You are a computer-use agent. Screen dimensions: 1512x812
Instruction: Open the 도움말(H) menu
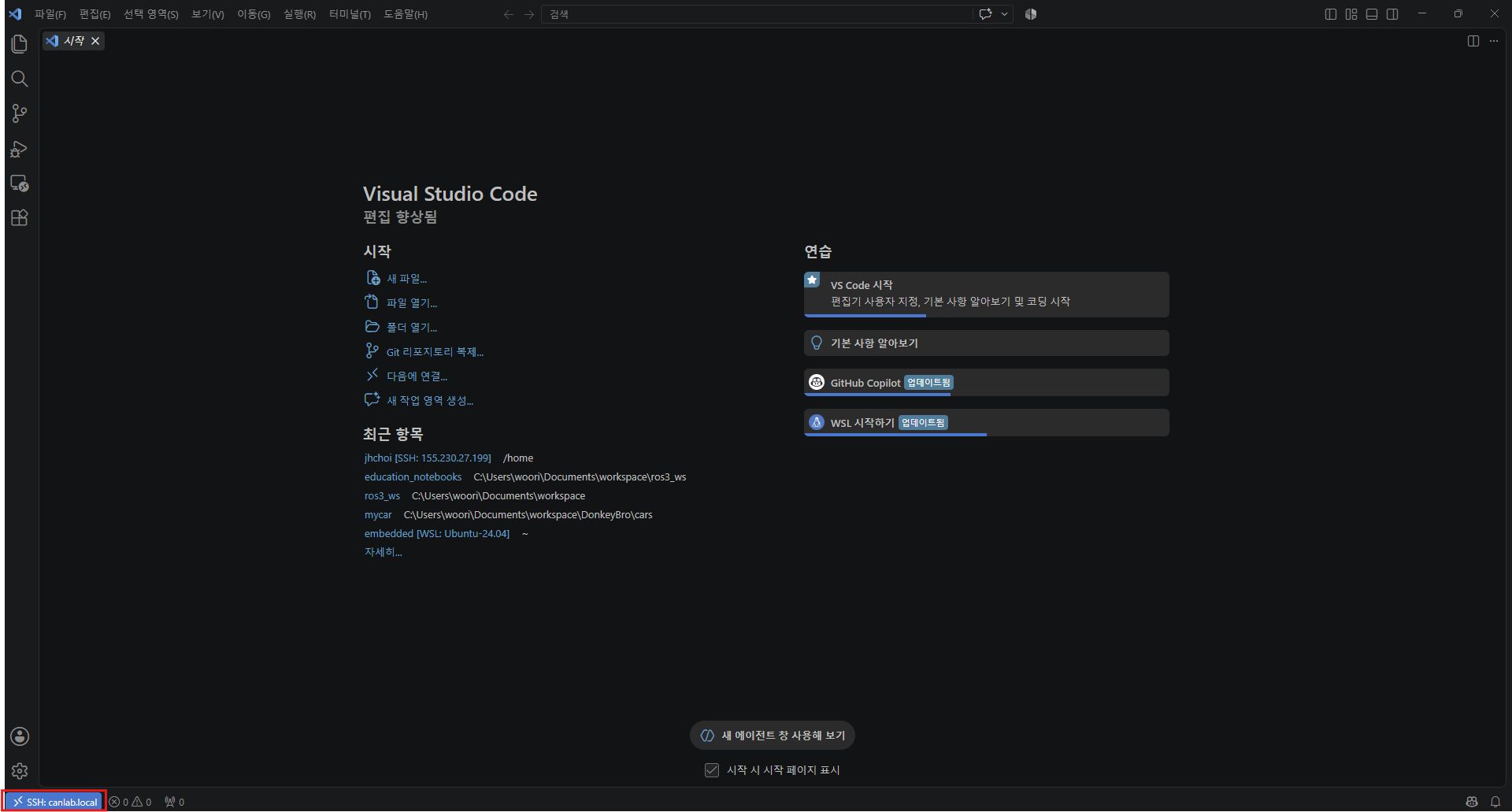point(406,14)
